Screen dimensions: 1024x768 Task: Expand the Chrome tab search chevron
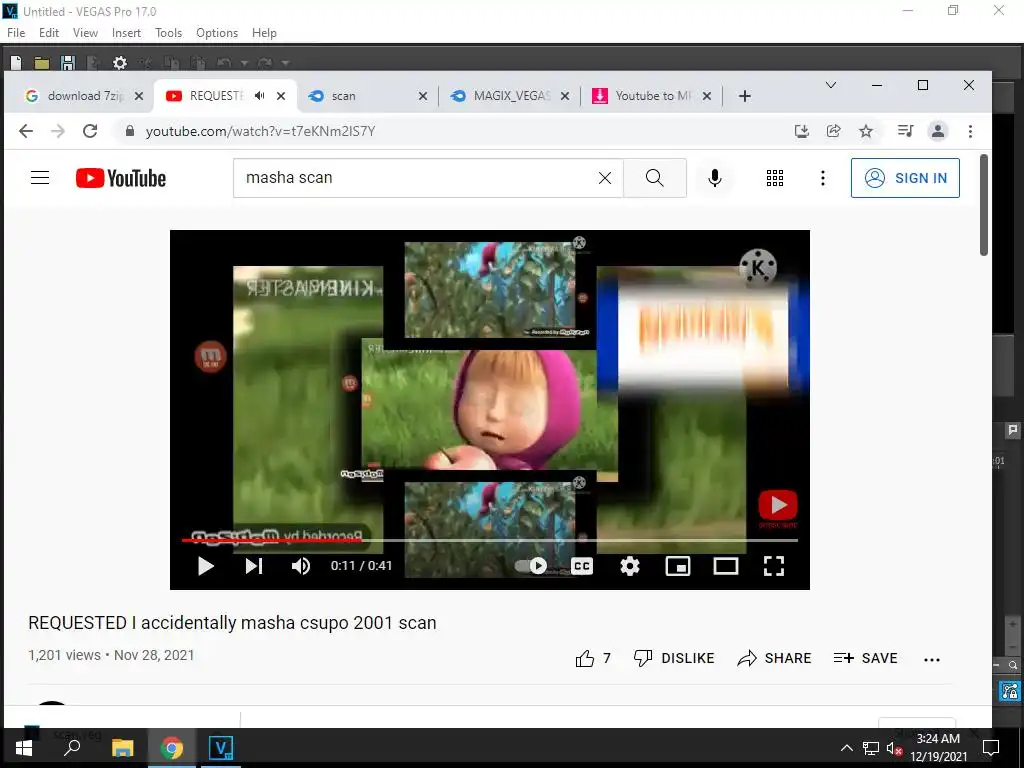click(x=831, y=85)
